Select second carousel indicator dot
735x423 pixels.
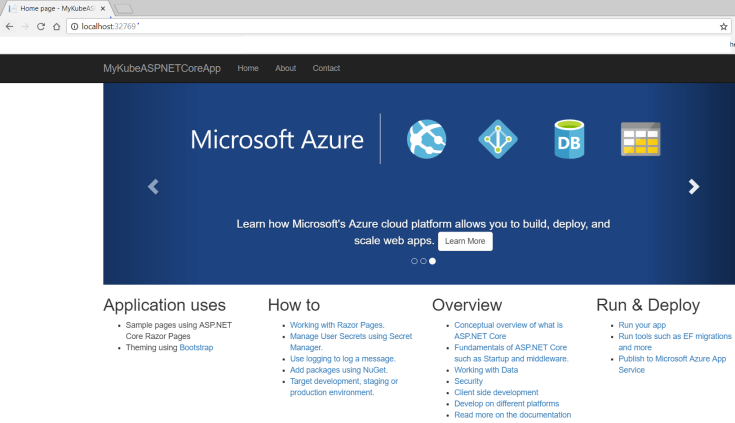click(x=423, y=261)
